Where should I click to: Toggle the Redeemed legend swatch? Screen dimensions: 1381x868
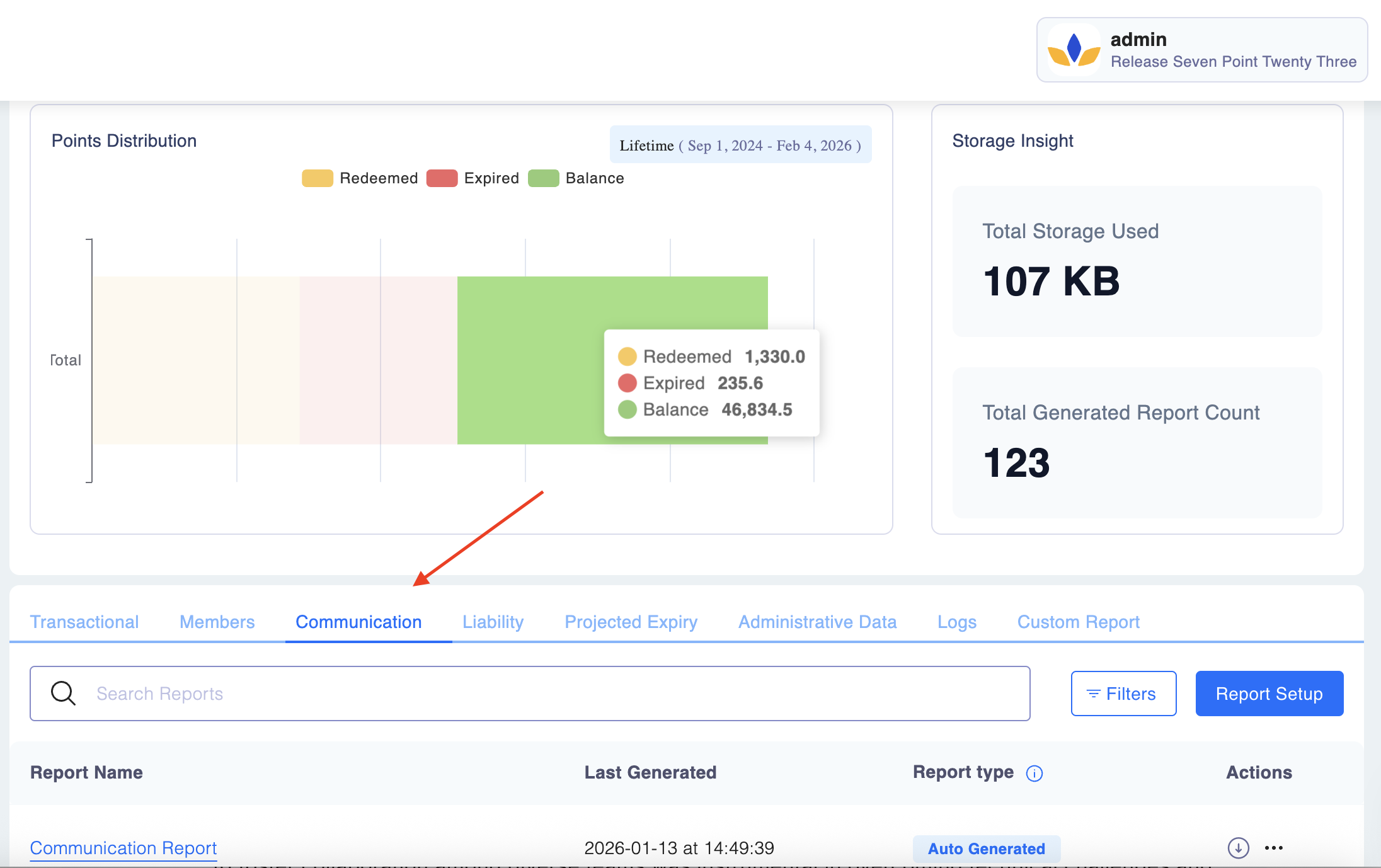pyautogui.click(x=317, y=178)
